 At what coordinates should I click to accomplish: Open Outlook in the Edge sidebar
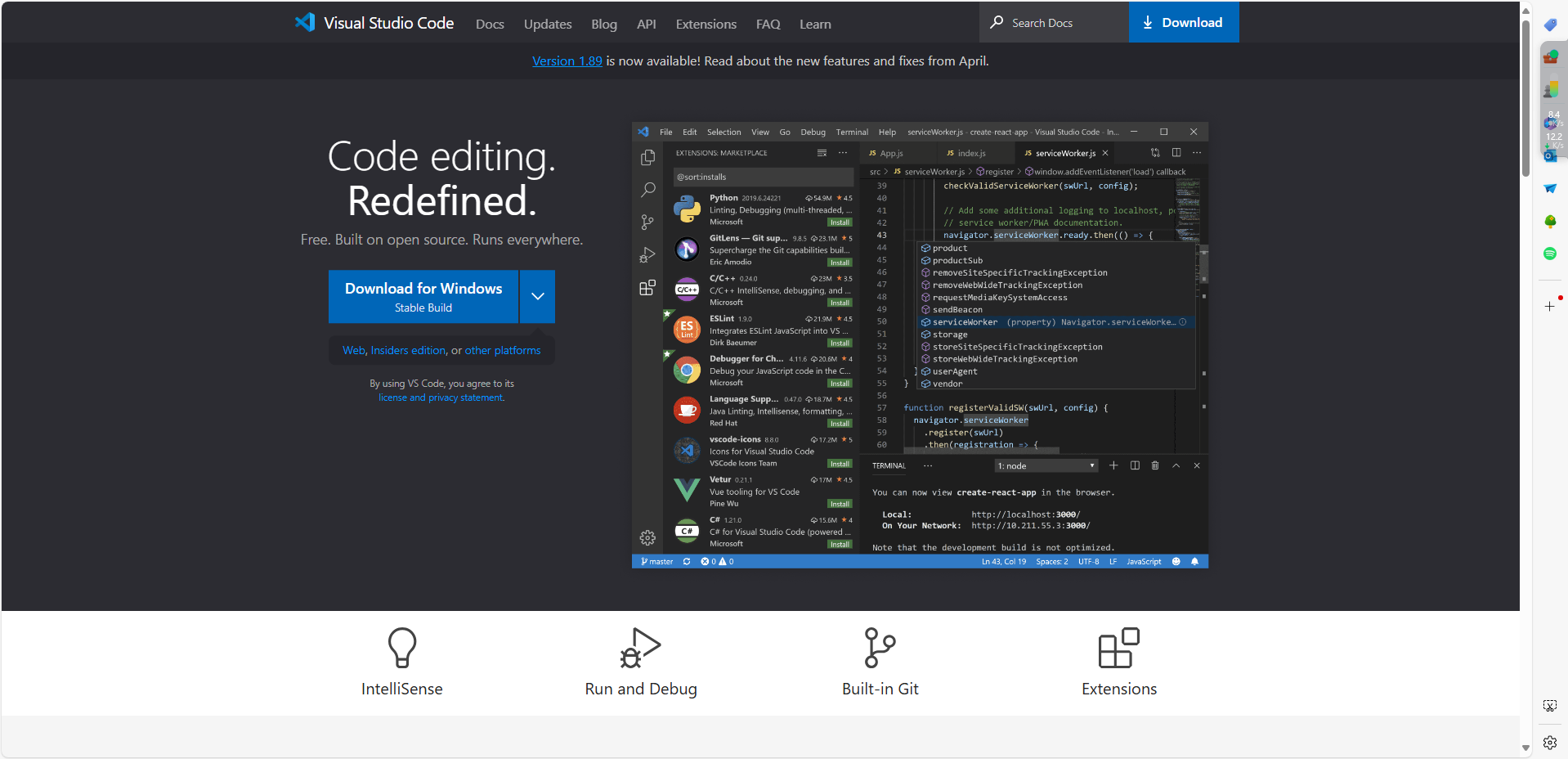[x=1550, y=155]
